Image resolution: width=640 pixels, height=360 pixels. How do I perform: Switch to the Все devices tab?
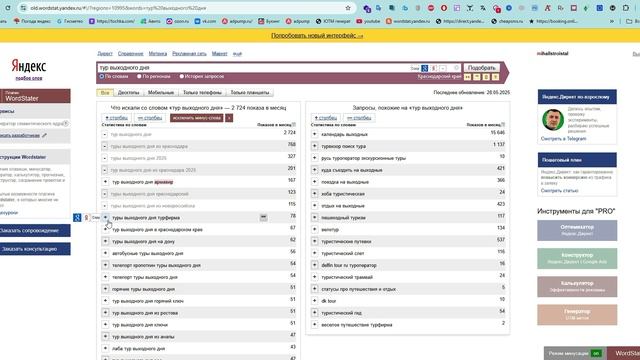pyautogui.click(x=105, y=93)
